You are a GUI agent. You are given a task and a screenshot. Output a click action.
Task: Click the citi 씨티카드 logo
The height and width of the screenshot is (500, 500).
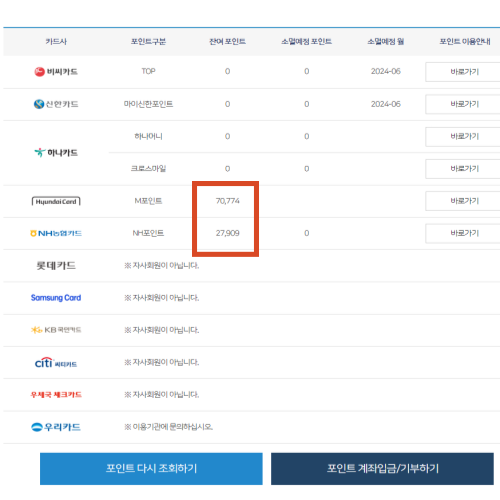[56, 363]
